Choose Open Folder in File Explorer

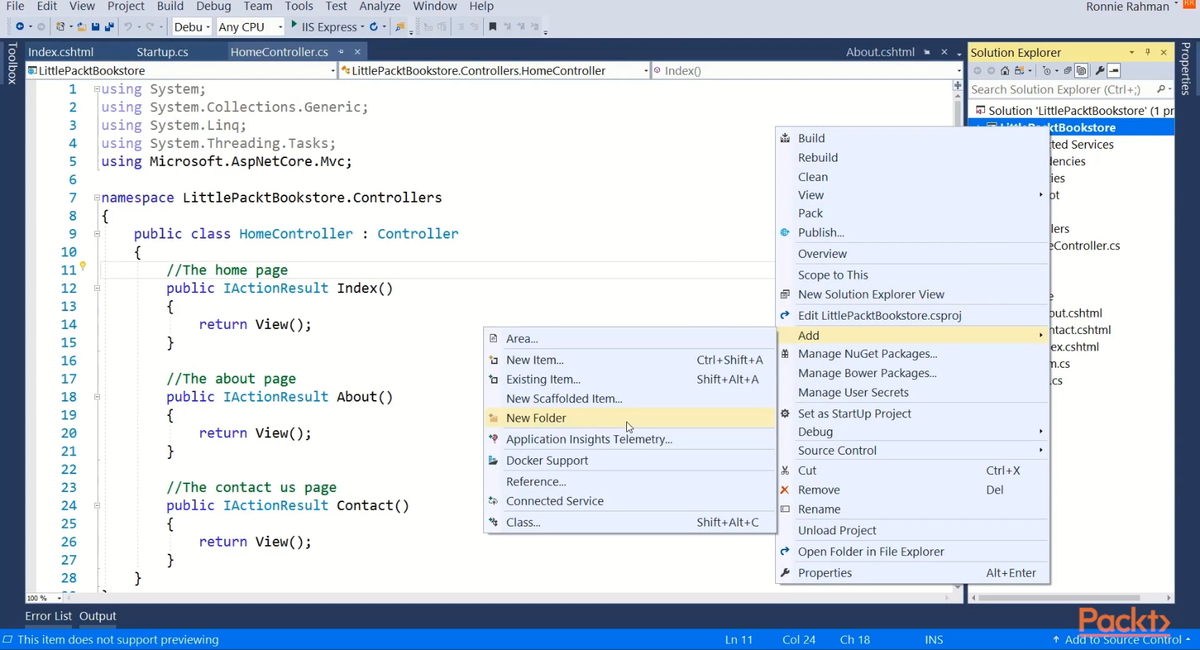(912, 551)
